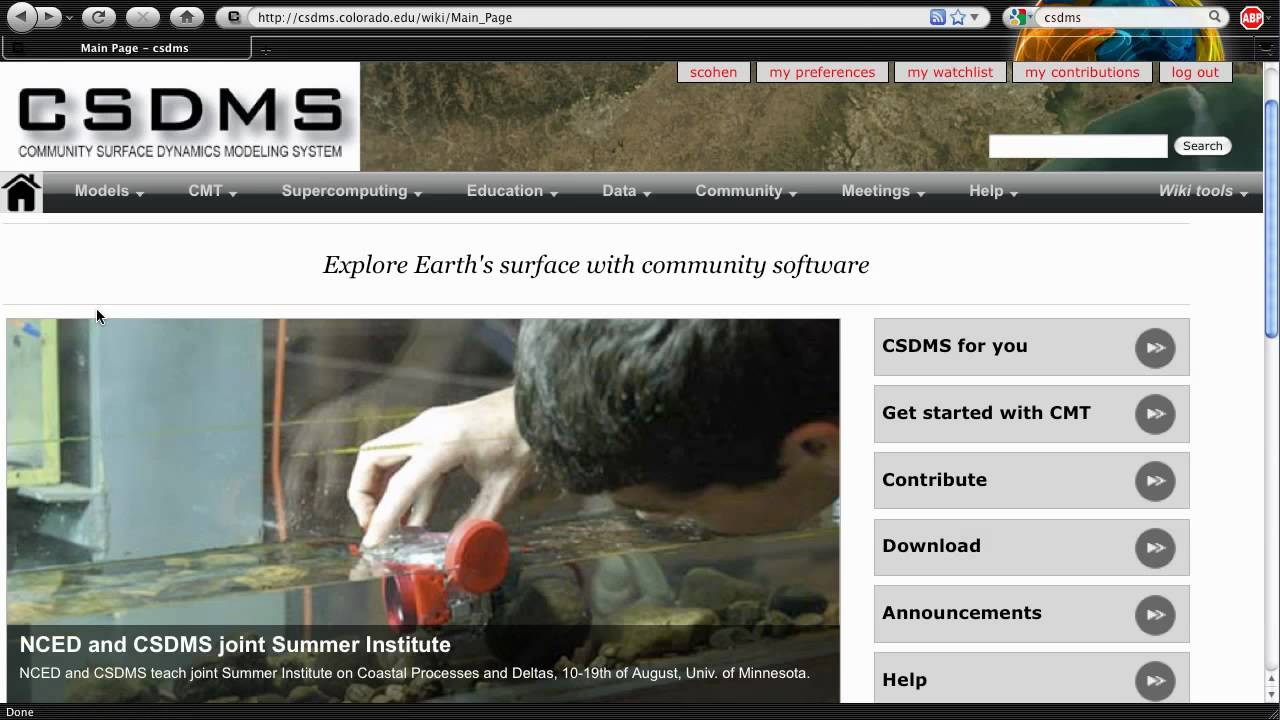Click the Explore Earth's surface tagline

pyautogui.click(x=596, y=265)
